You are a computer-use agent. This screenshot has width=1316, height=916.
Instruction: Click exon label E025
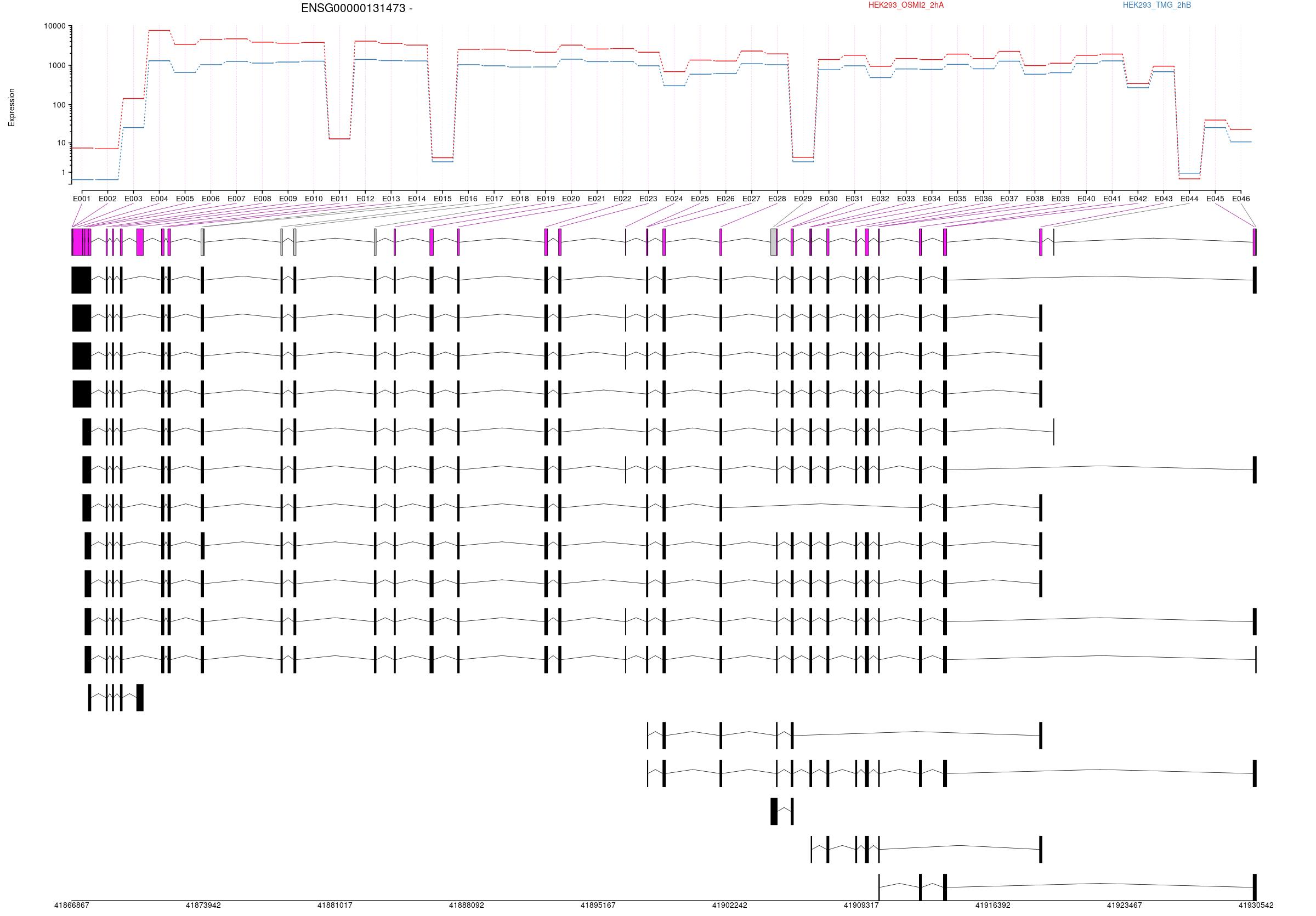click(x=700, y=199)
